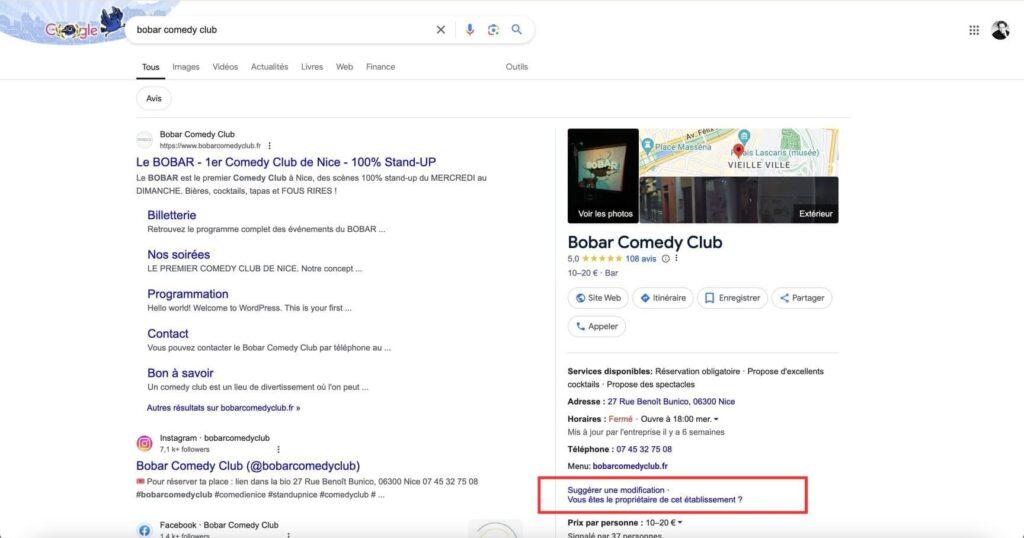Open more options for the bobarcomedyclub.fr result

tap(269, 146)
